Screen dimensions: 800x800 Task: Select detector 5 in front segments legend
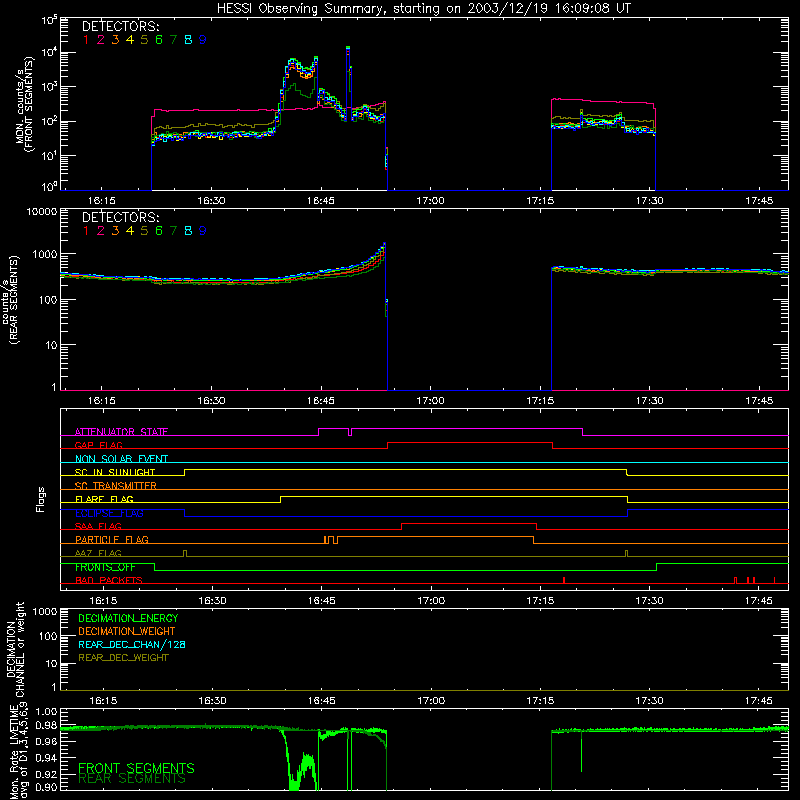coord(144,40)
